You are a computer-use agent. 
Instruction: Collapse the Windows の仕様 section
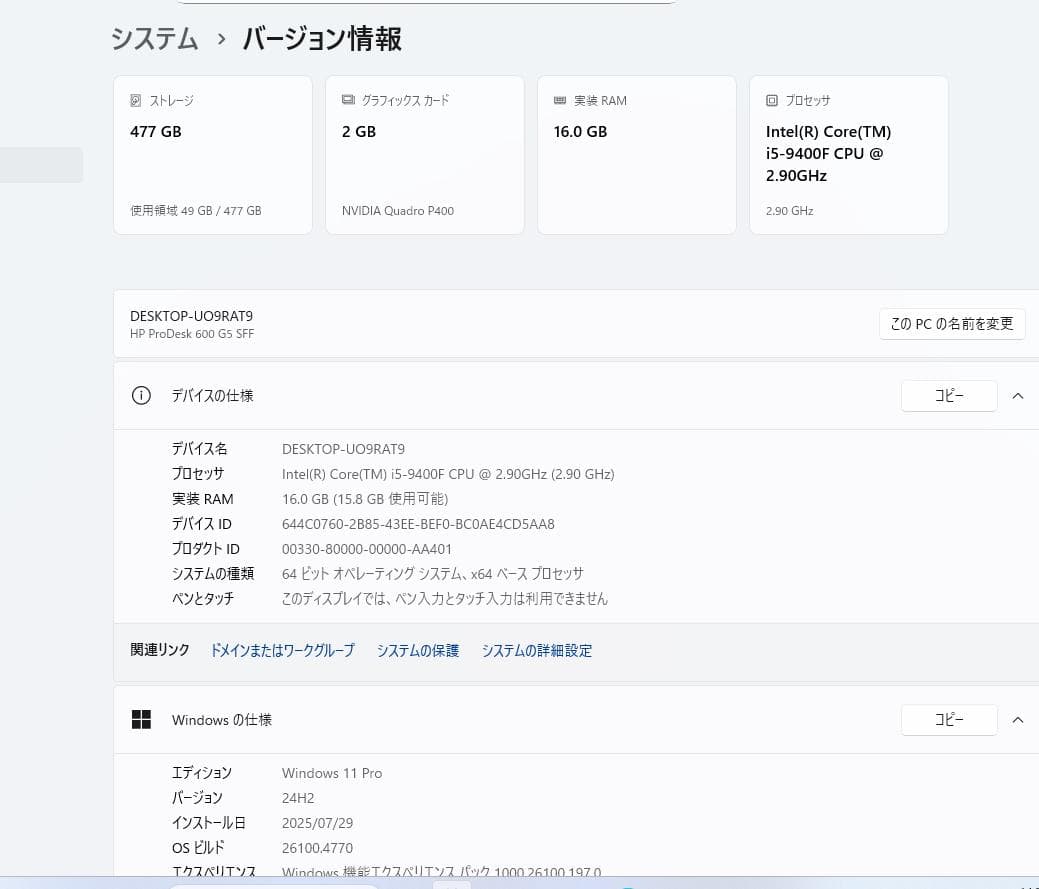1018,719
